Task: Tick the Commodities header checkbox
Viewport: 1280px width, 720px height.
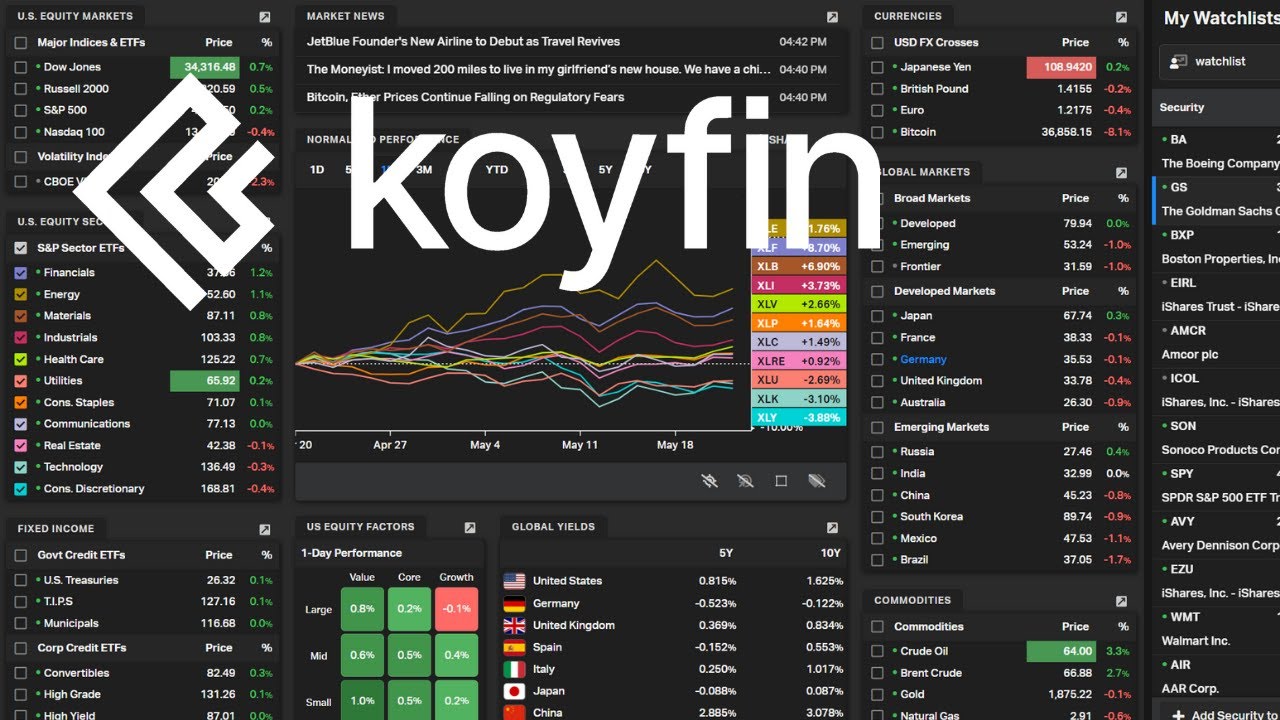Action: [x=877, y=627]
